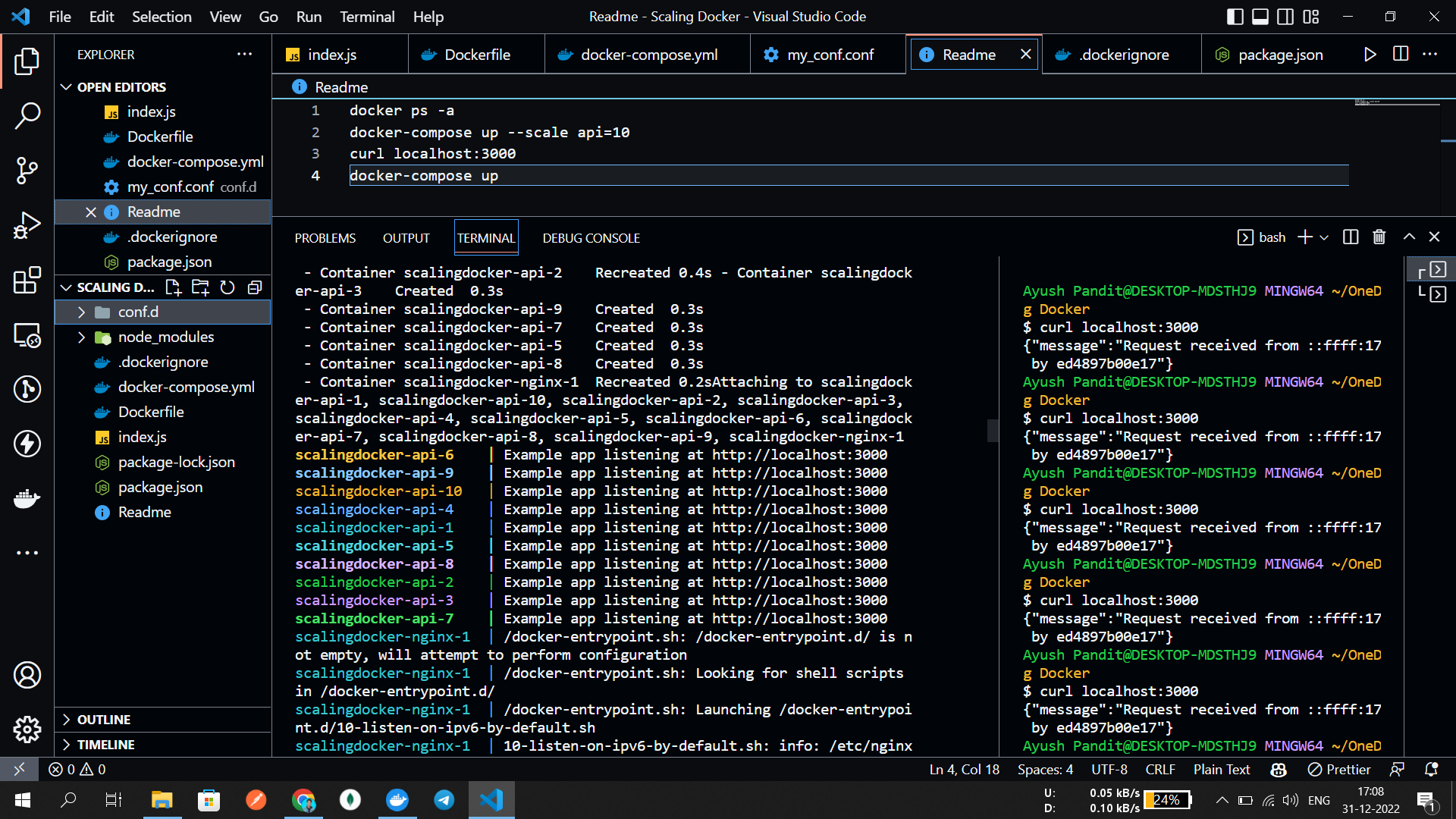Open Customize Layout button in title bar
Screen dimensions: 1456x819
(1311, 17)
